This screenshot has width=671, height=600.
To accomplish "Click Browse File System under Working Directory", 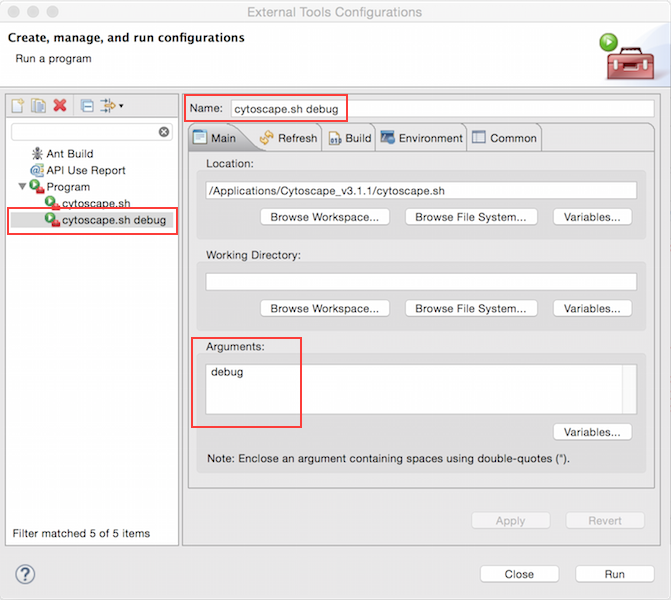I will coord(471,309).
